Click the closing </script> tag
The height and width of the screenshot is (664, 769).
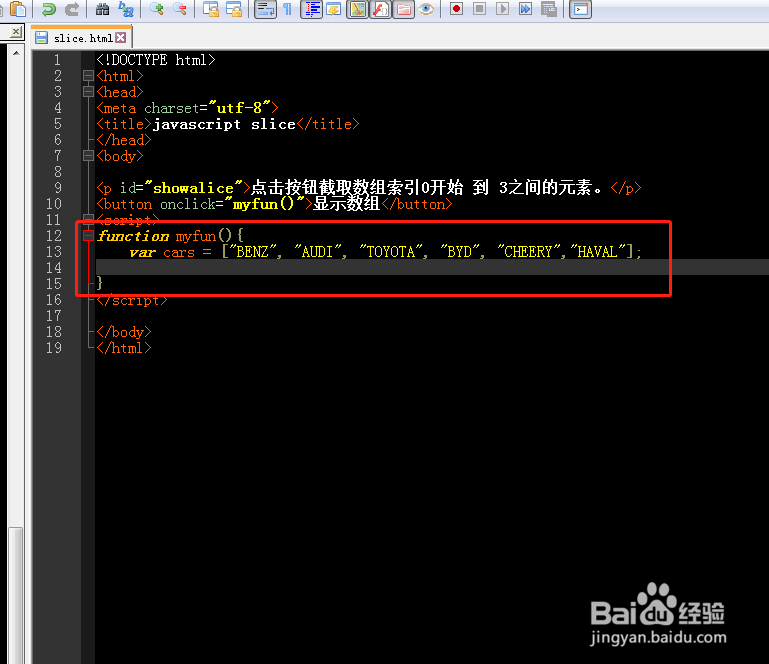(x=132, y=300)
